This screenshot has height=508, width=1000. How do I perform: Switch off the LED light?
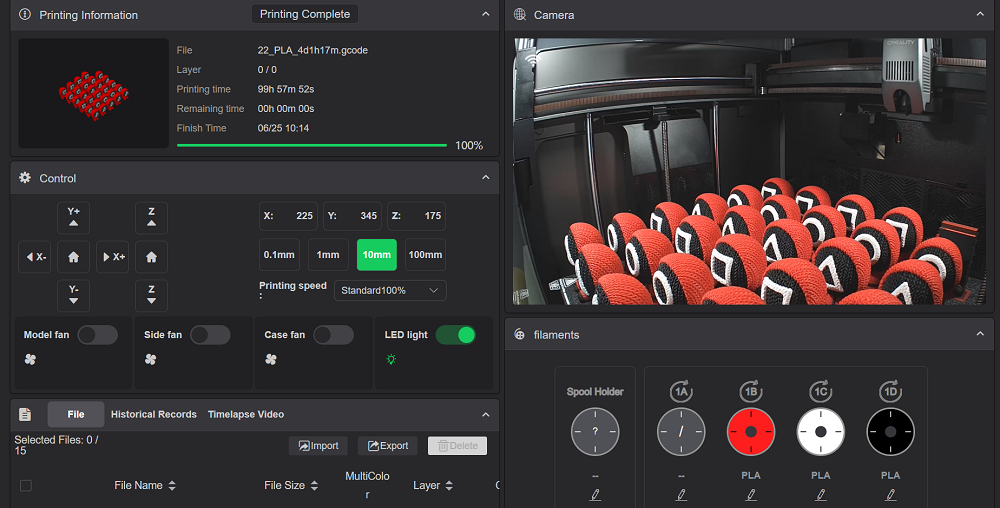tap(455, 335)
